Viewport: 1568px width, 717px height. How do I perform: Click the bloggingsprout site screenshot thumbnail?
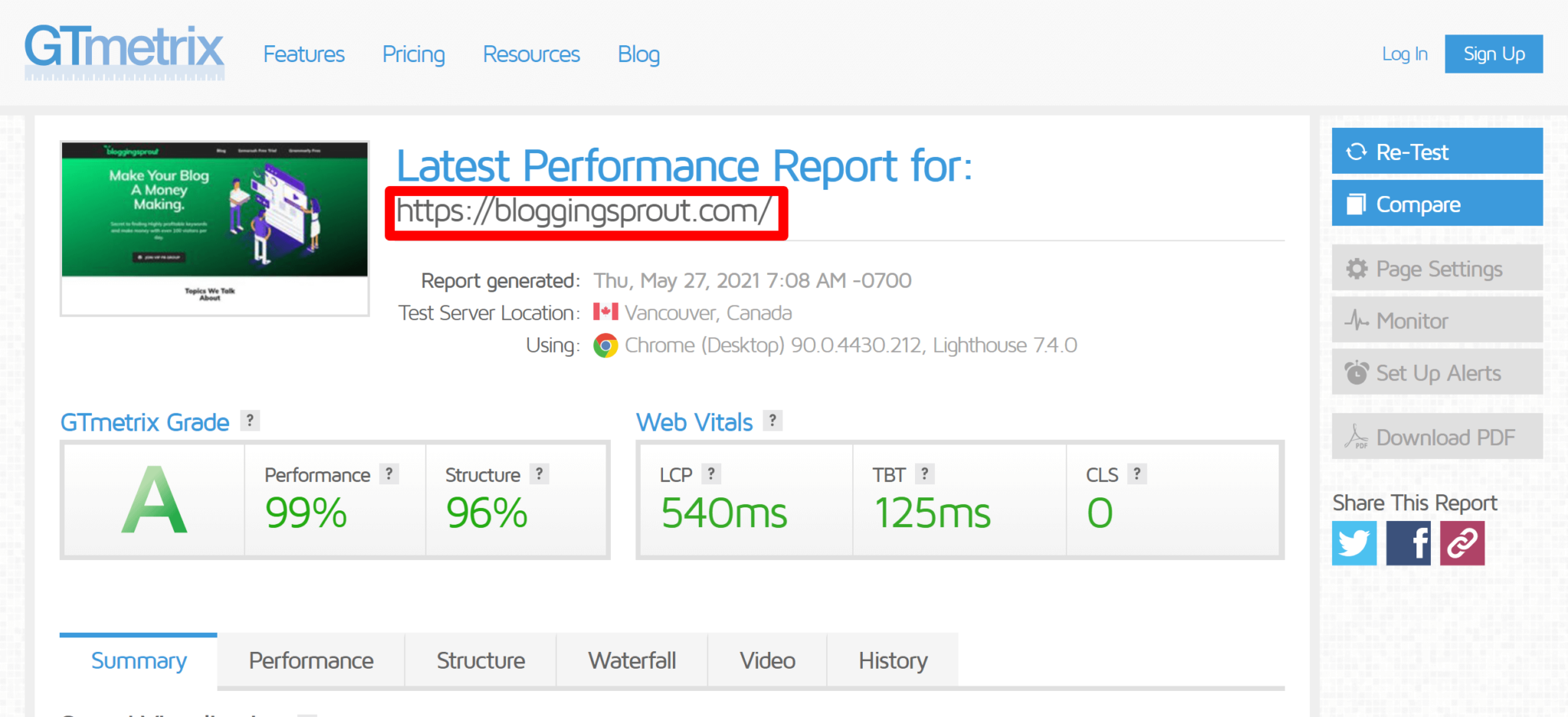[x=214, y=228]
